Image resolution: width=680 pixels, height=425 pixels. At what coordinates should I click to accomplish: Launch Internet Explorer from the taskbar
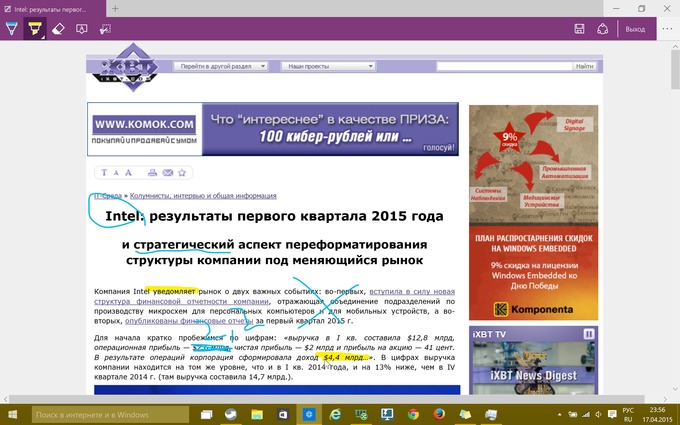[335, 415]
